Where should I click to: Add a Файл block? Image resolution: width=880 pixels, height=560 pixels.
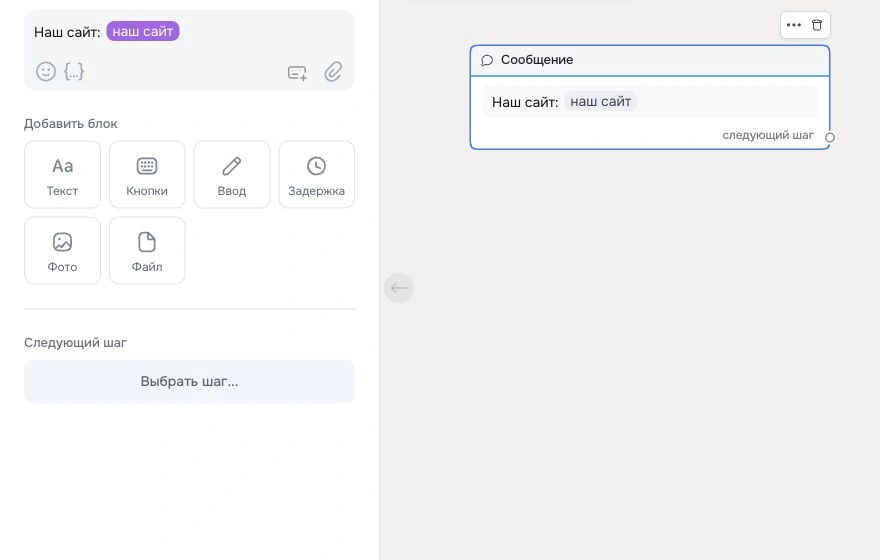(x=147, y=250)
